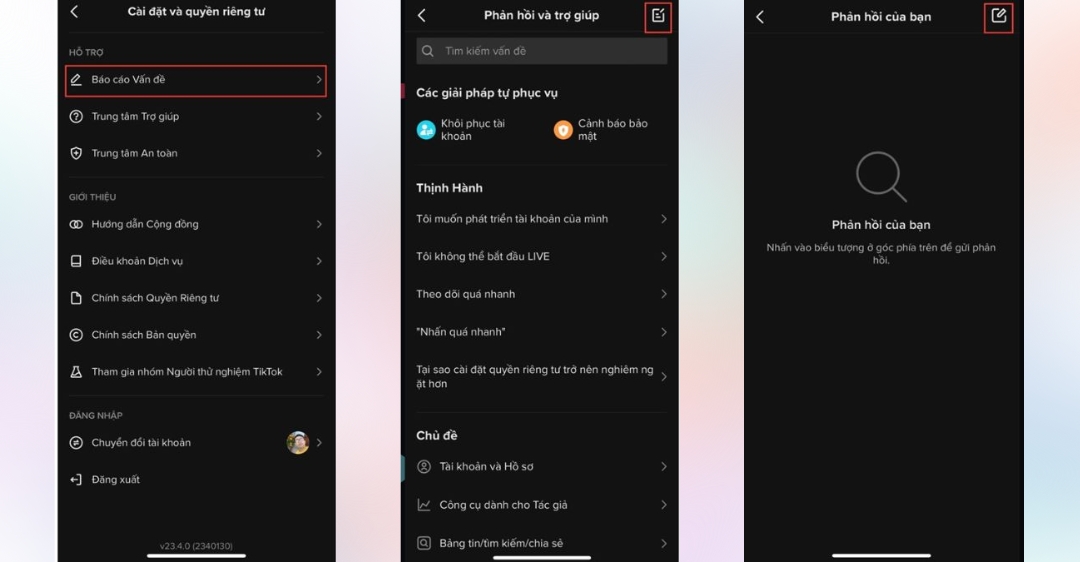Open chevron of Tài khoản và Hồ sơ
This screenshot has height=562, width=1080.
[663, 467]
